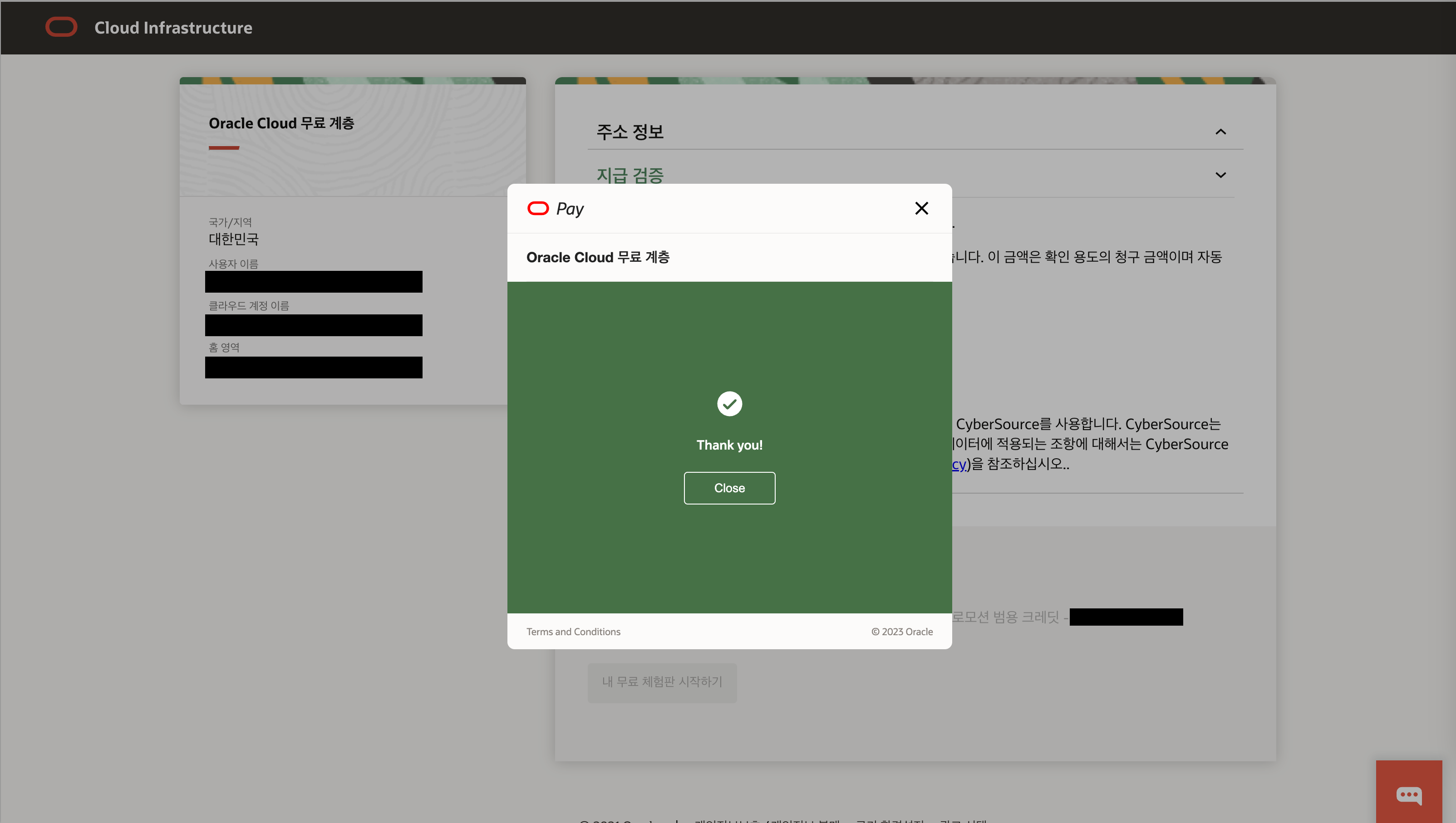Image resolution: width=1456 pixels, height=823 pixels.
Task: Click the redacted 클라우드 계정 이름 value
Action: tap(313, 325)
